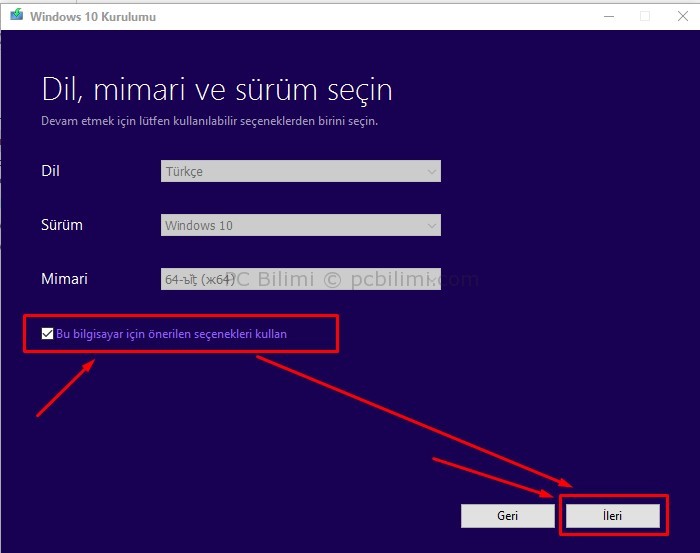Click the greyed-out maximize button
Viewport: 700px width, 553px height.
645,16
